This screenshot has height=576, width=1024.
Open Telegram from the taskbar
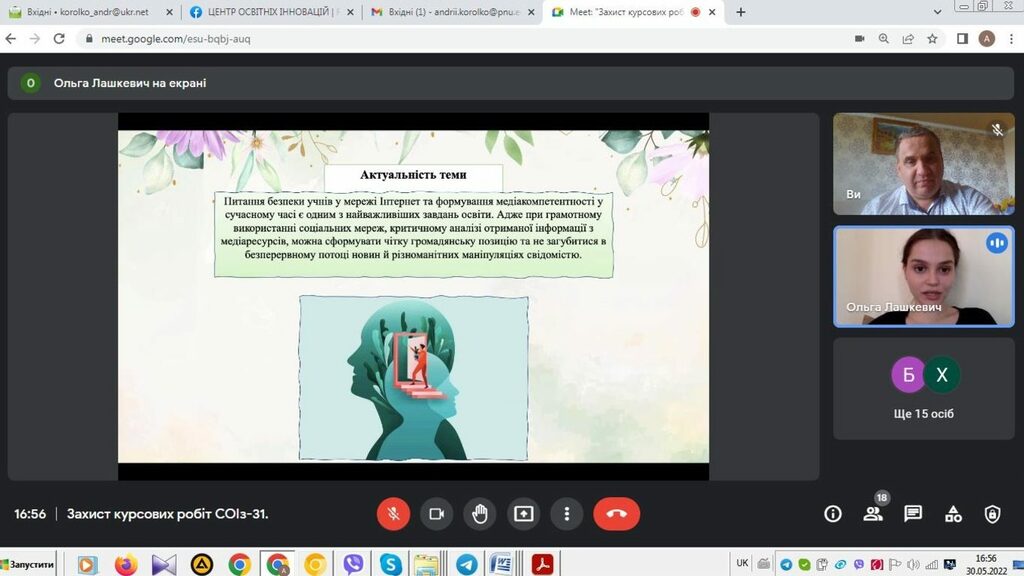point(465,564)
